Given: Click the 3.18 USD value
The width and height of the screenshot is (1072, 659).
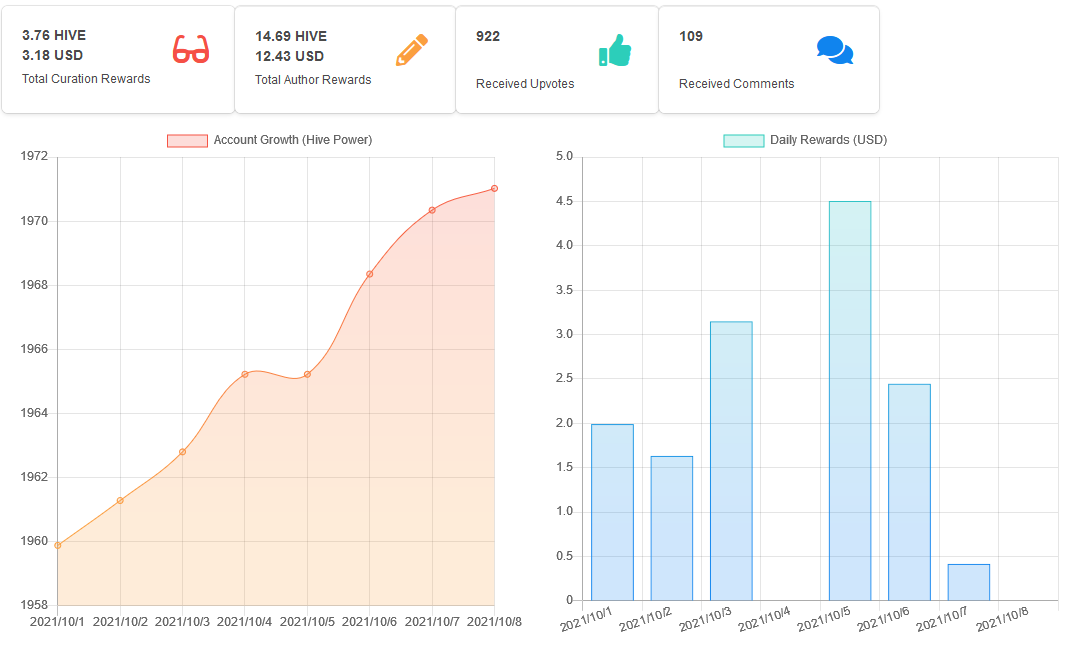Looking at the screenshot, I should click(53, 55).
